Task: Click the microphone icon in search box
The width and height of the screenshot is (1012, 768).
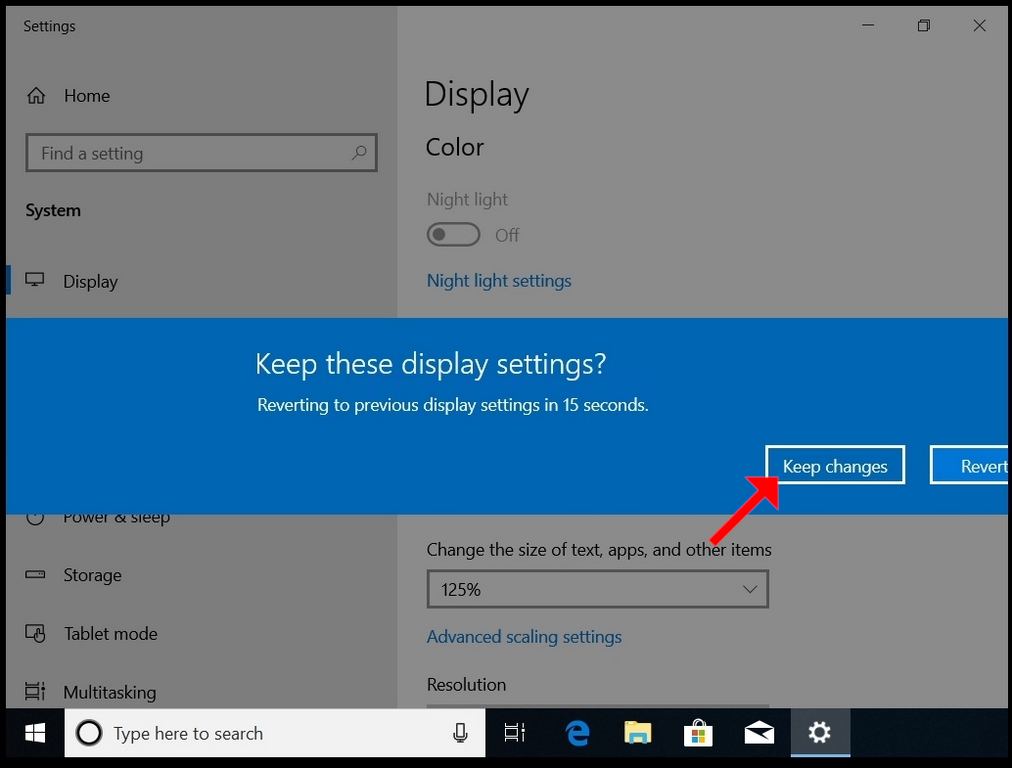Action: 460,733
